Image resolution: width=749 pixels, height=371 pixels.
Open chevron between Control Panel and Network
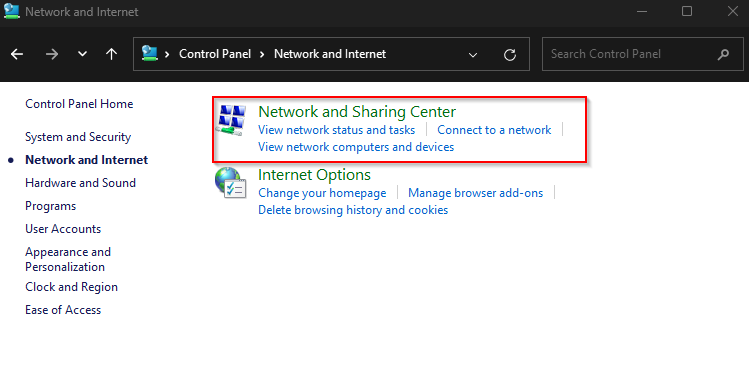pyautogui.click(x=262, y=54)
